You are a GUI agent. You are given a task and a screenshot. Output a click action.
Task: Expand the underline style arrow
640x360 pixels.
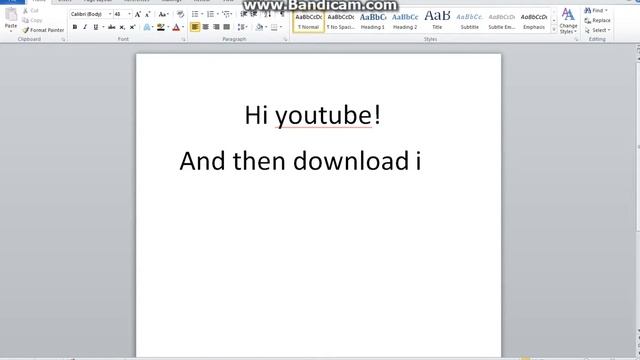103,27
